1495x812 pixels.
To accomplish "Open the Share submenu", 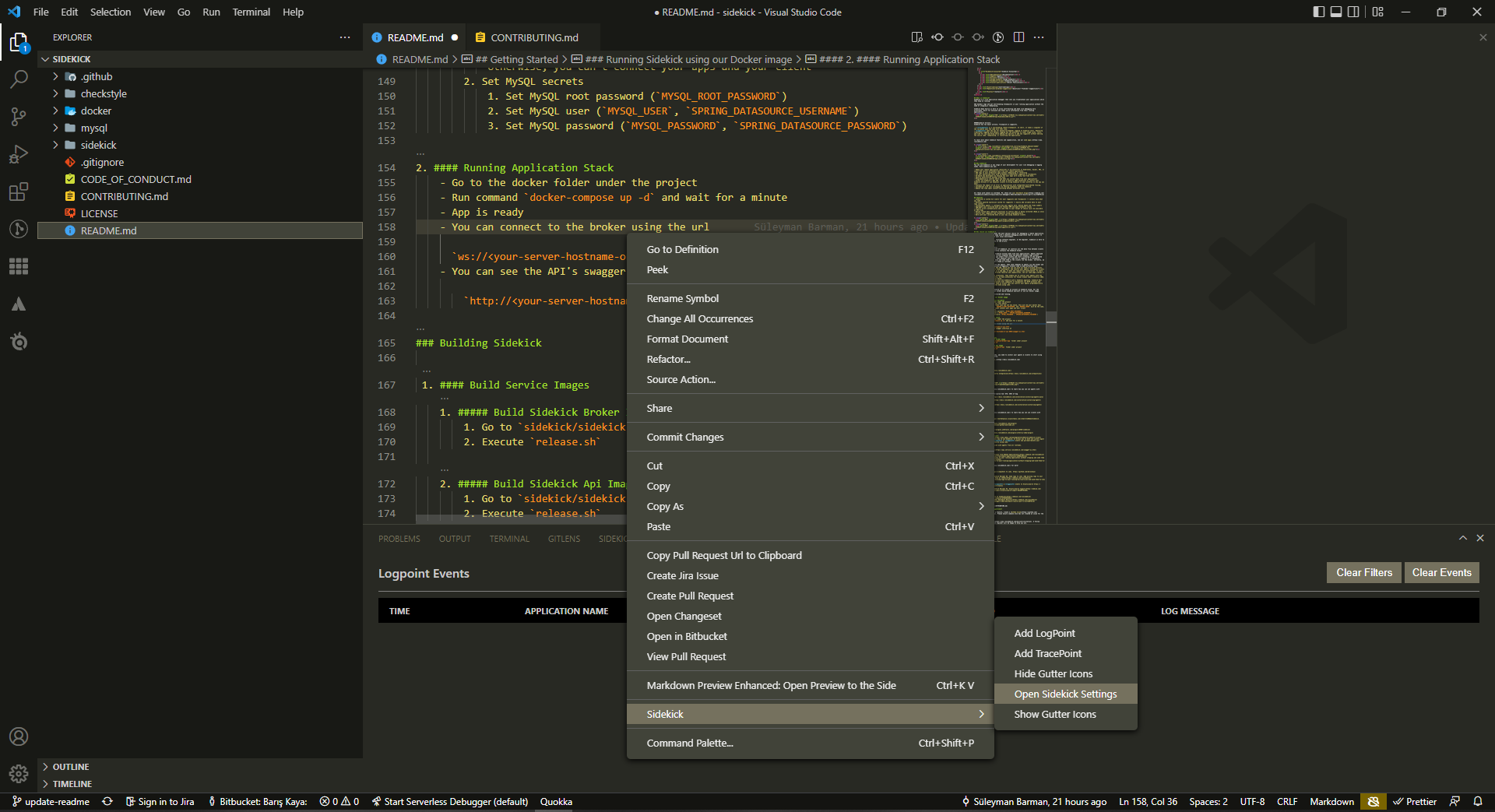I will 810,408.
